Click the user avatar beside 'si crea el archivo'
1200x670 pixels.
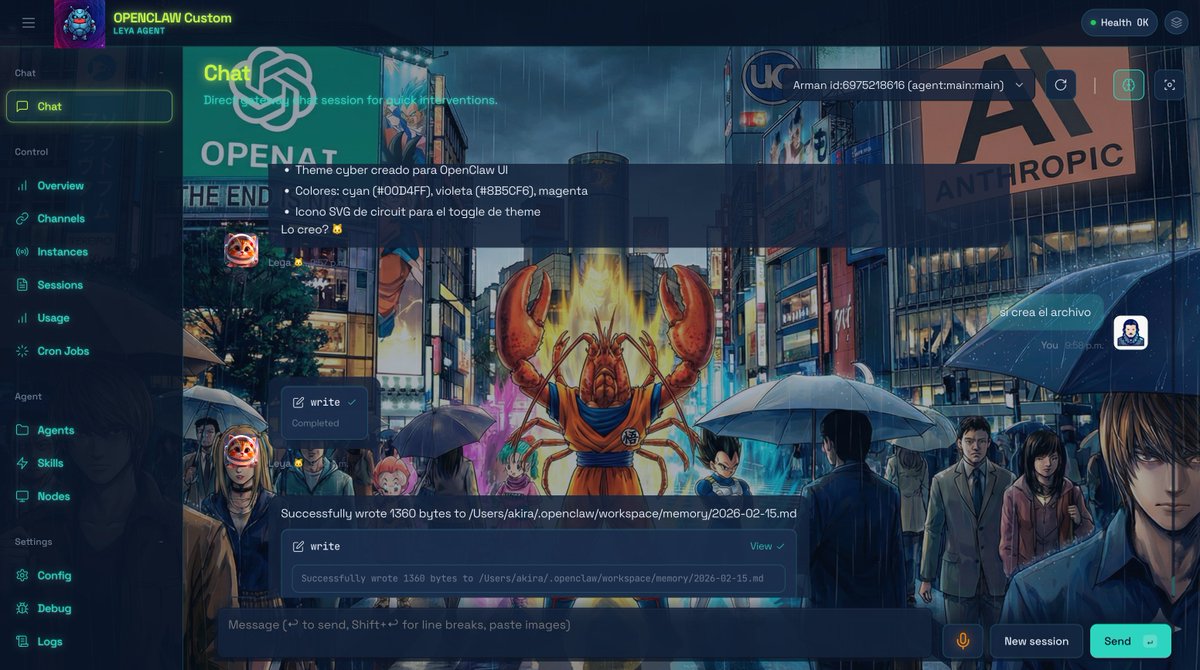pos(1131,332)
